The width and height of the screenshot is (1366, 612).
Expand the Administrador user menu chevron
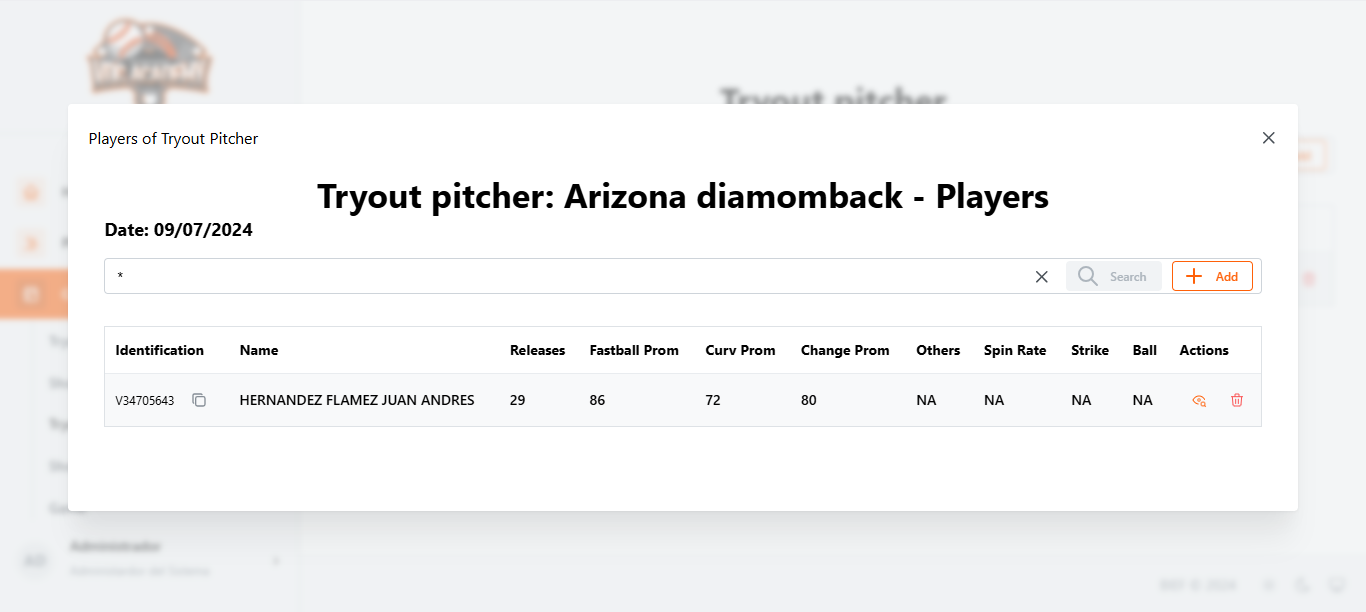pyautogui.click(x=276, y=560)
